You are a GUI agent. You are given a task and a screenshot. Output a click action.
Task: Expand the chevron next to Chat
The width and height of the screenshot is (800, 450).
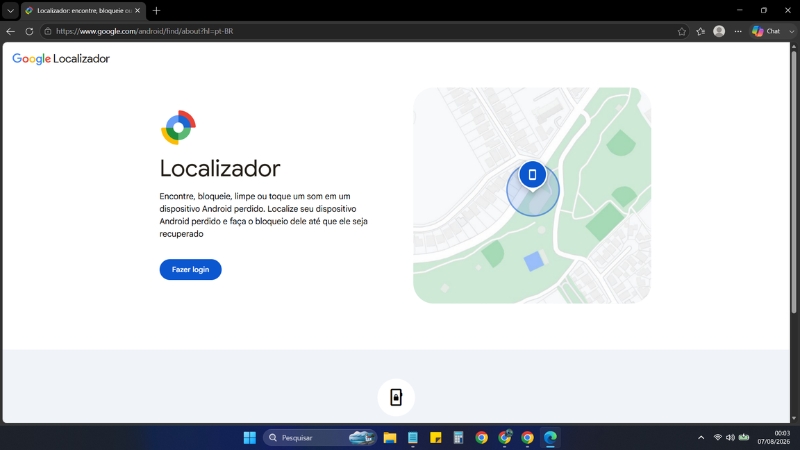click(791, 31)
